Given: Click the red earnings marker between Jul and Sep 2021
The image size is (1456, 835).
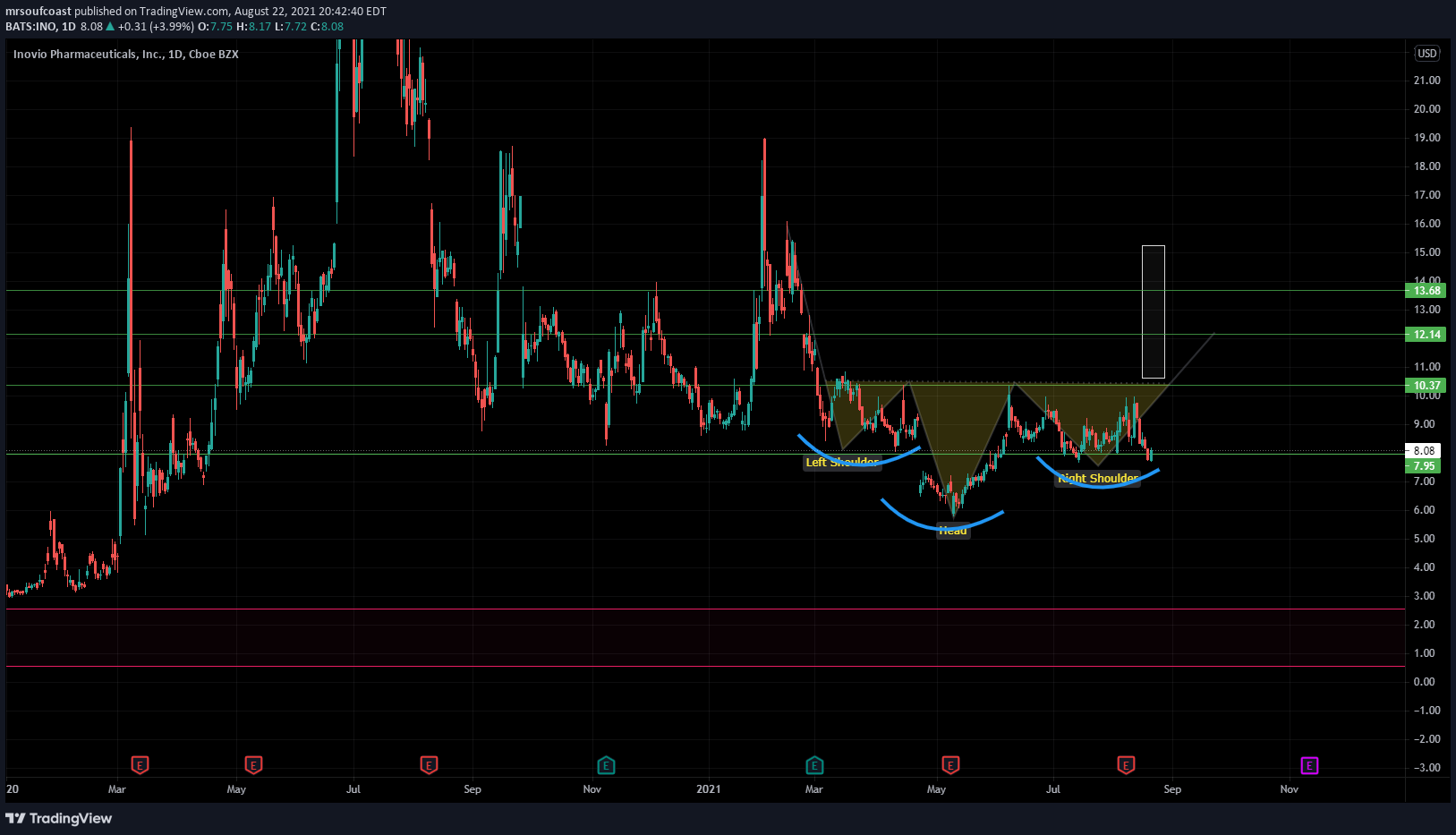Looking at the screenshot, I should 1126,765.
